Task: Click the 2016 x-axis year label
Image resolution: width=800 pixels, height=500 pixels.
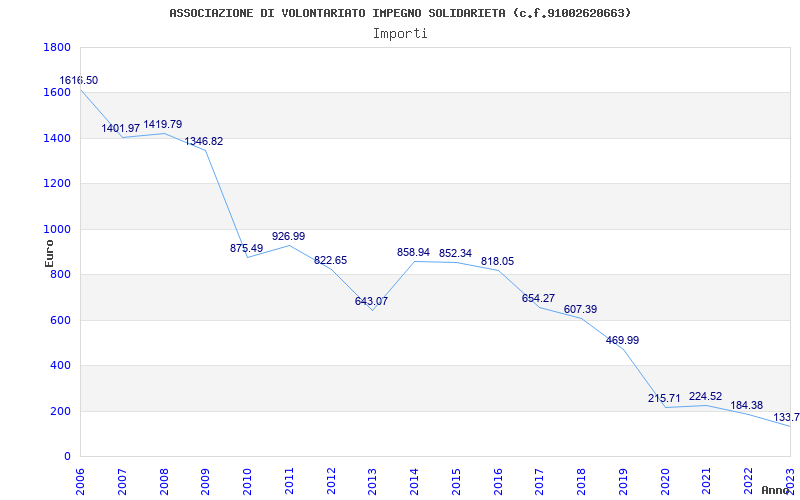Action: pyautogui.click(x=498, y=481)
